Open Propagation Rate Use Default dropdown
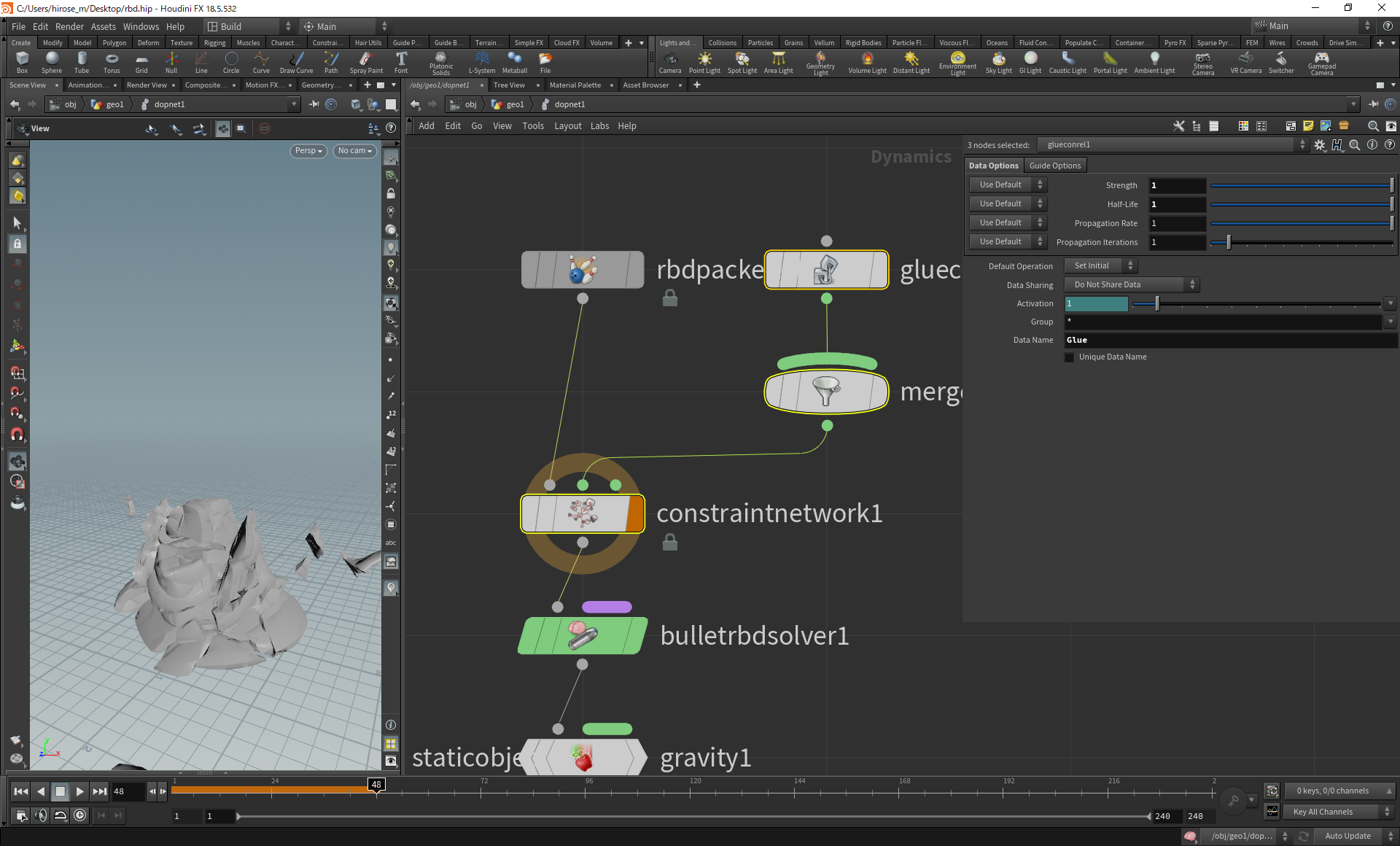 click(1008, 223)
